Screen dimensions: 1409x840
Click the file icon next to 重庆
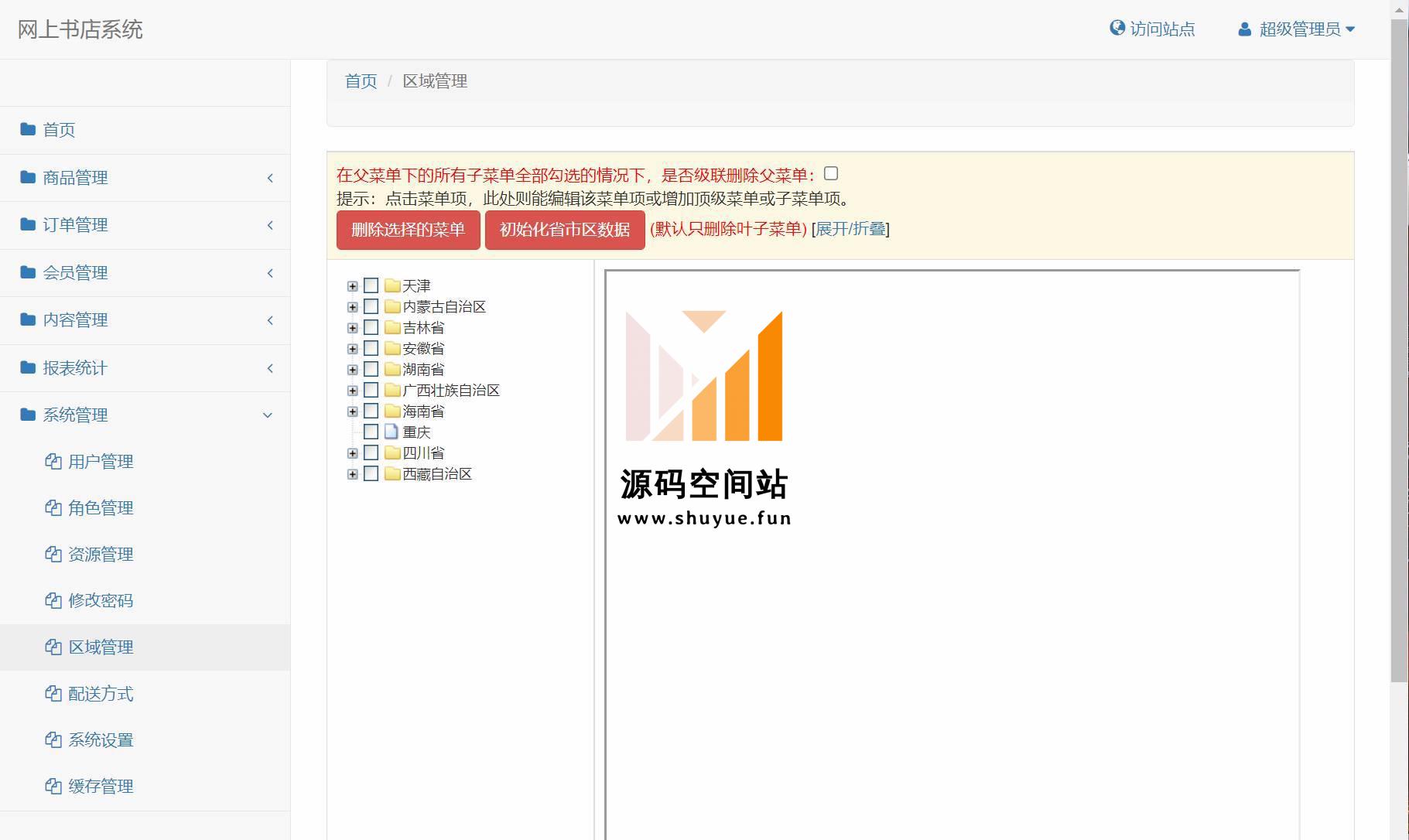click(x=392, y=432)
